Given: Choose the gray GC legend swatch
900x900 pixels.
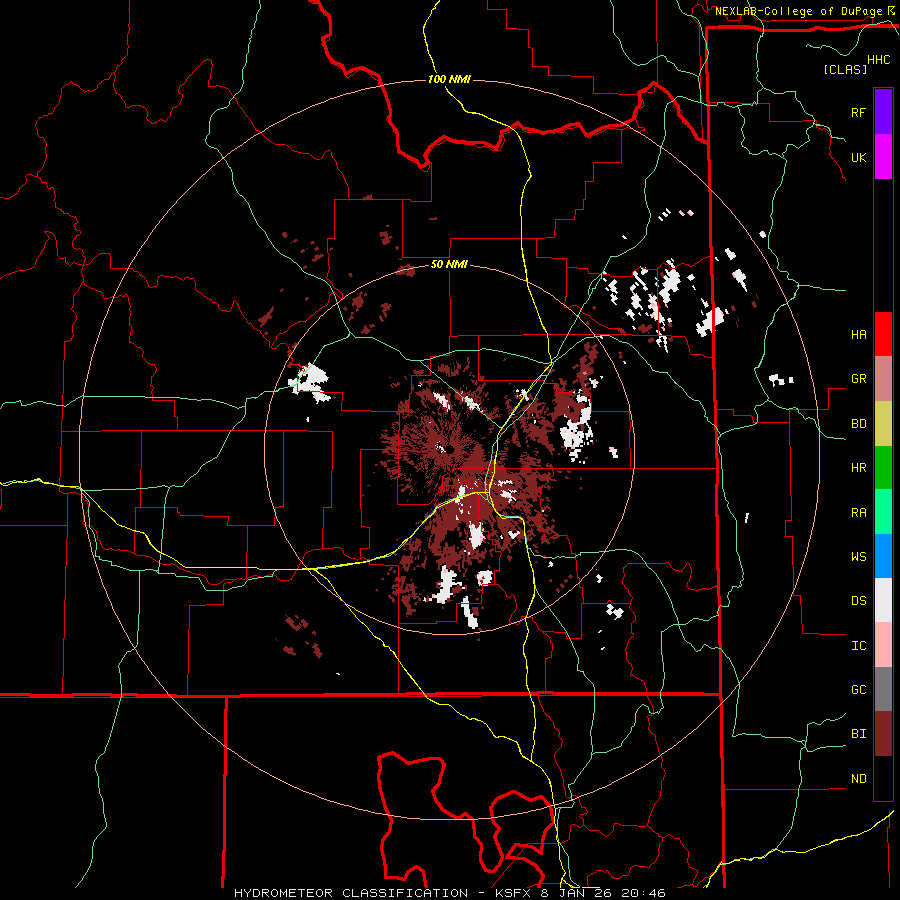Looking at the screenshot, I should tap(883, 689).
